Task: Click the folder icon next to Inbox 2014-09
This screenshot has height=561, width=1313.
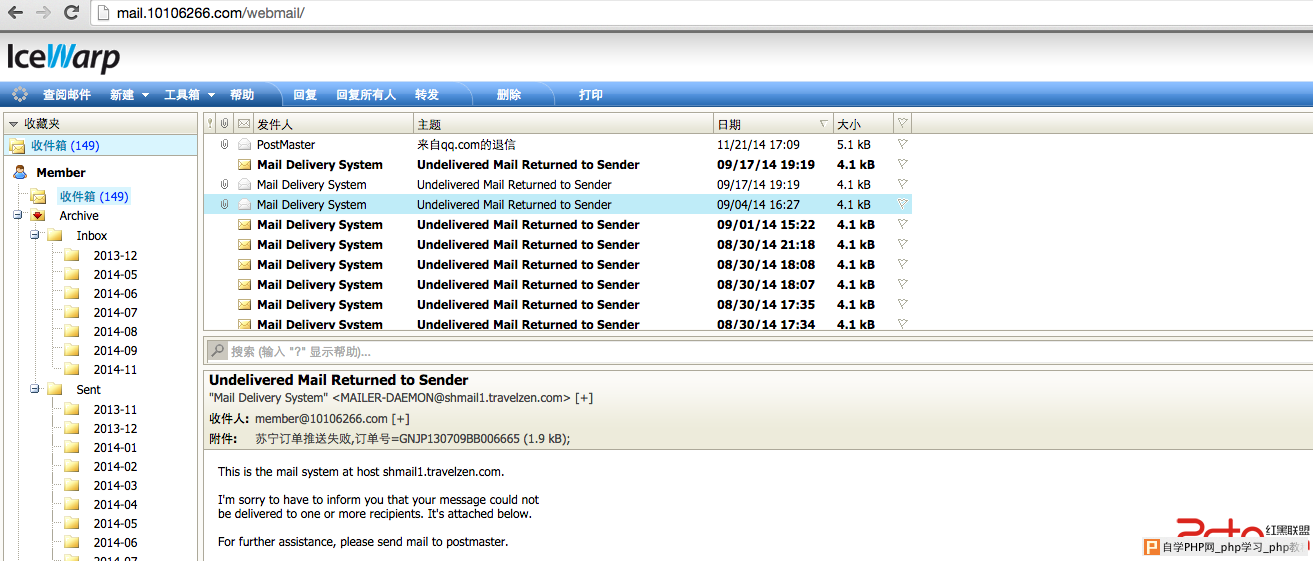Action: pos(72,351)
